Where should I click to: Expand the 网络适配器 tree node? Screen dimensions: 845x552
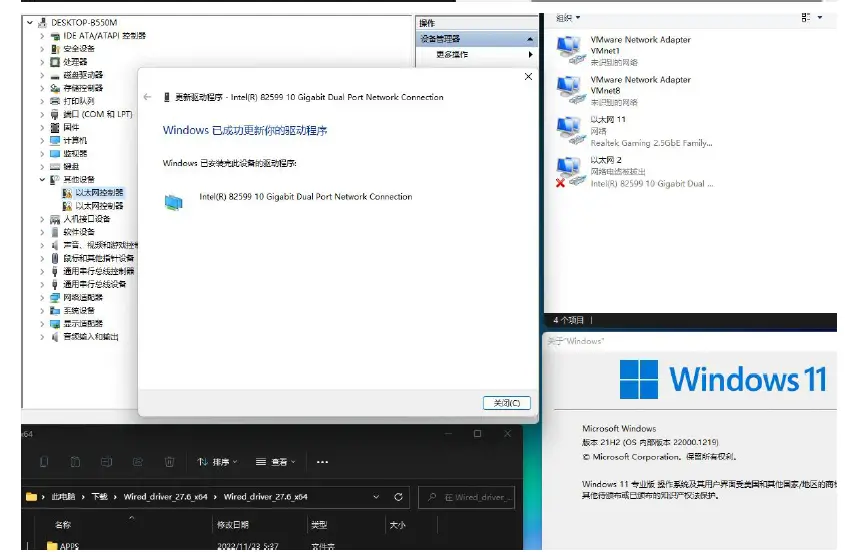click(x=42, y=297)
